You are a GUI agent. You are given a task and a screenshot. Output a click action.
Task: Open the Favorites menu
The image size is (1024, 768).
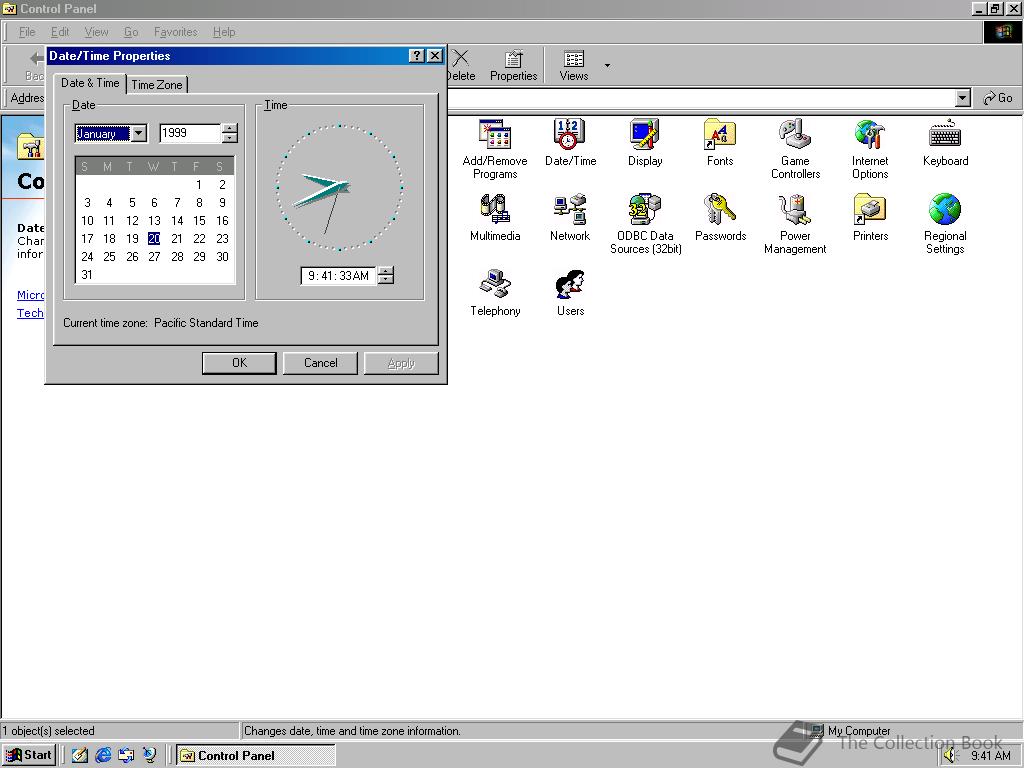point(176,32)
